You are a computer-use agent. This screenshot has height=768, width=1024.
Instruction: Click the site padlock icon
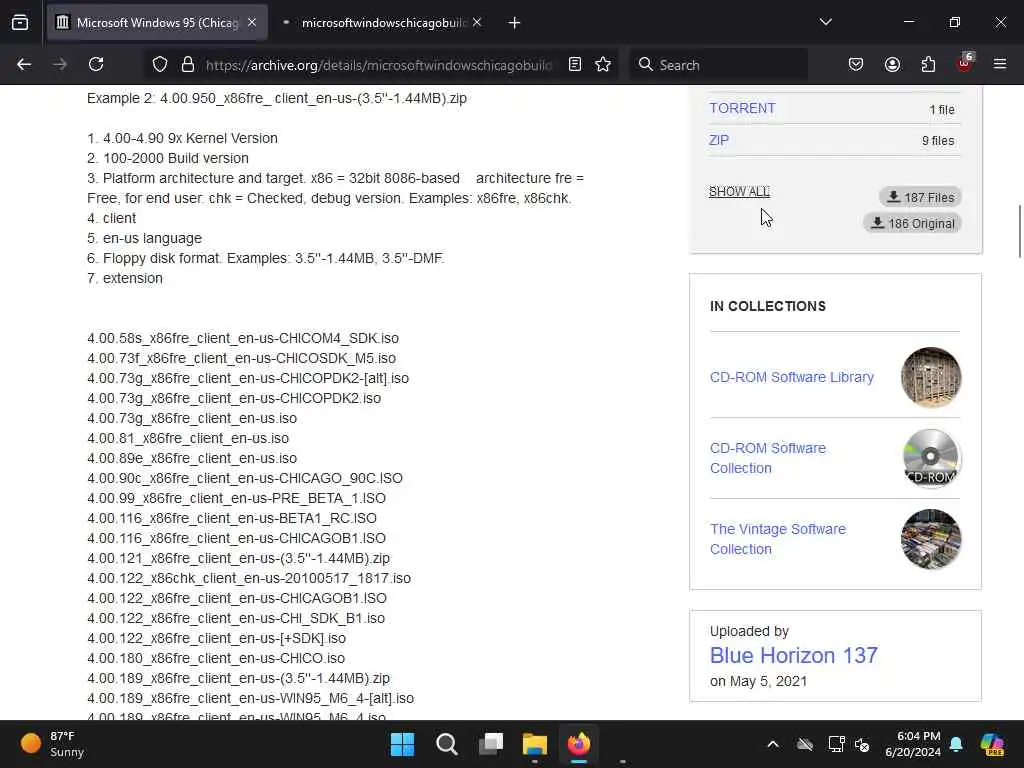click(x=188, y=64)
